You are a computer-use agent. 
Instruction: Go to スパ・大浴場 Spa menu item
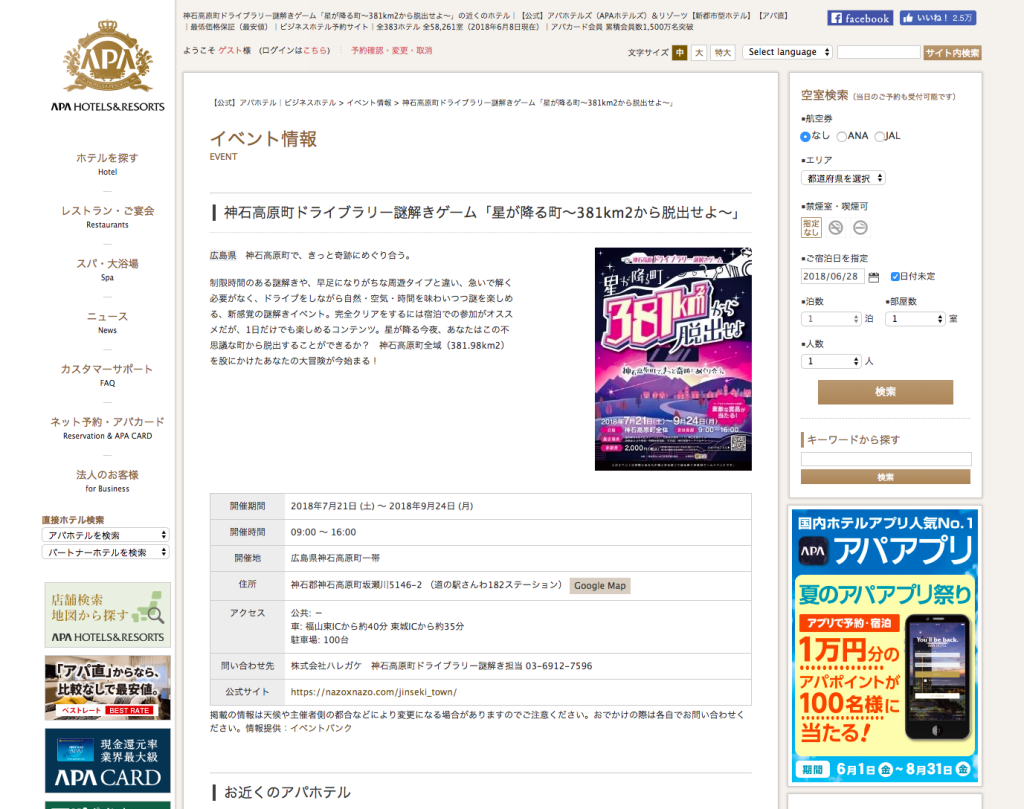(107, 269)
